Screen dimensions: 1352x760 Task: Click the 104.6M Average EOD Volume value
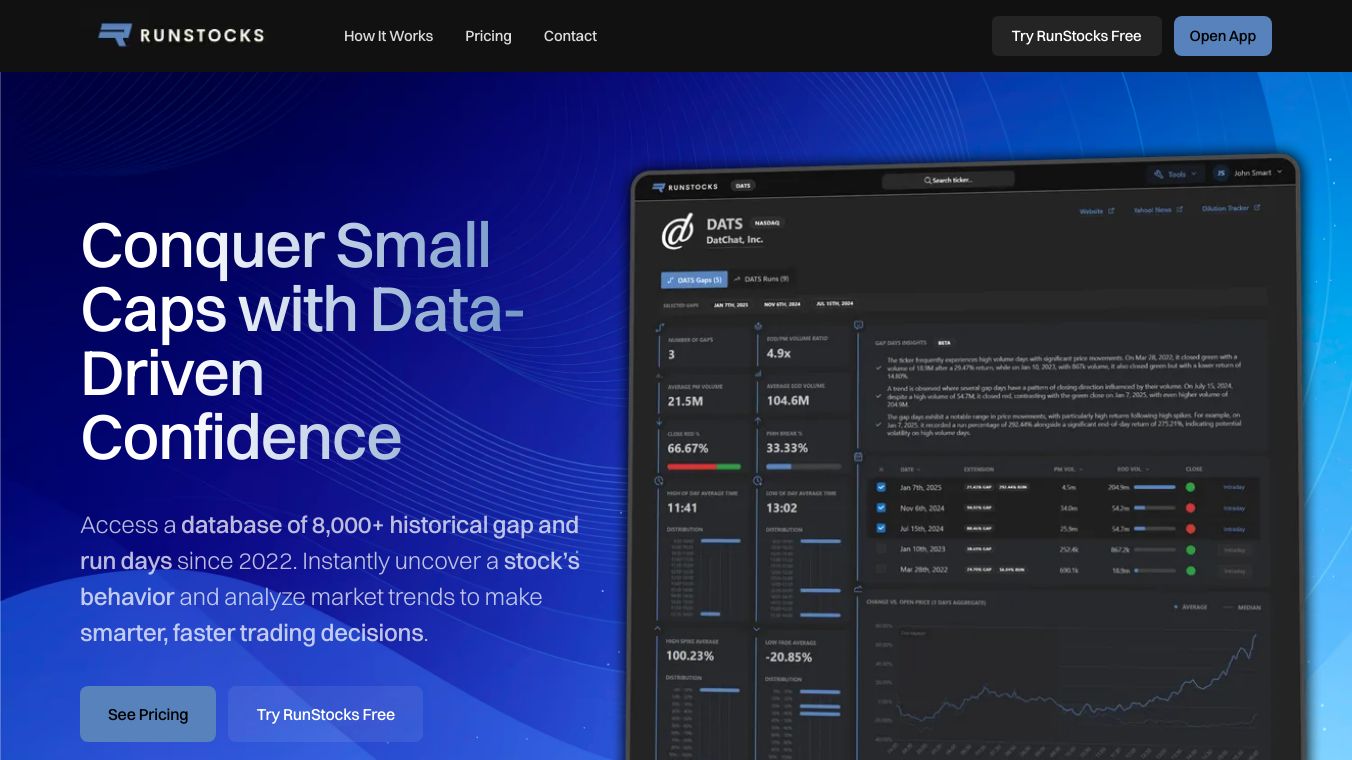pos(787,400)
